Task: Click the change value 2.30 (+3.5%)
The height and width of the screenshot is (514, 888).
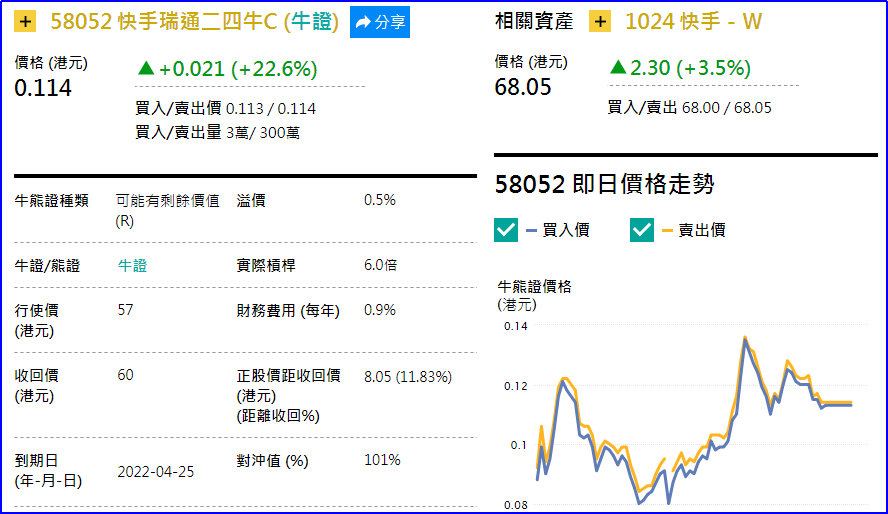Action: click(x=690, y=68)
